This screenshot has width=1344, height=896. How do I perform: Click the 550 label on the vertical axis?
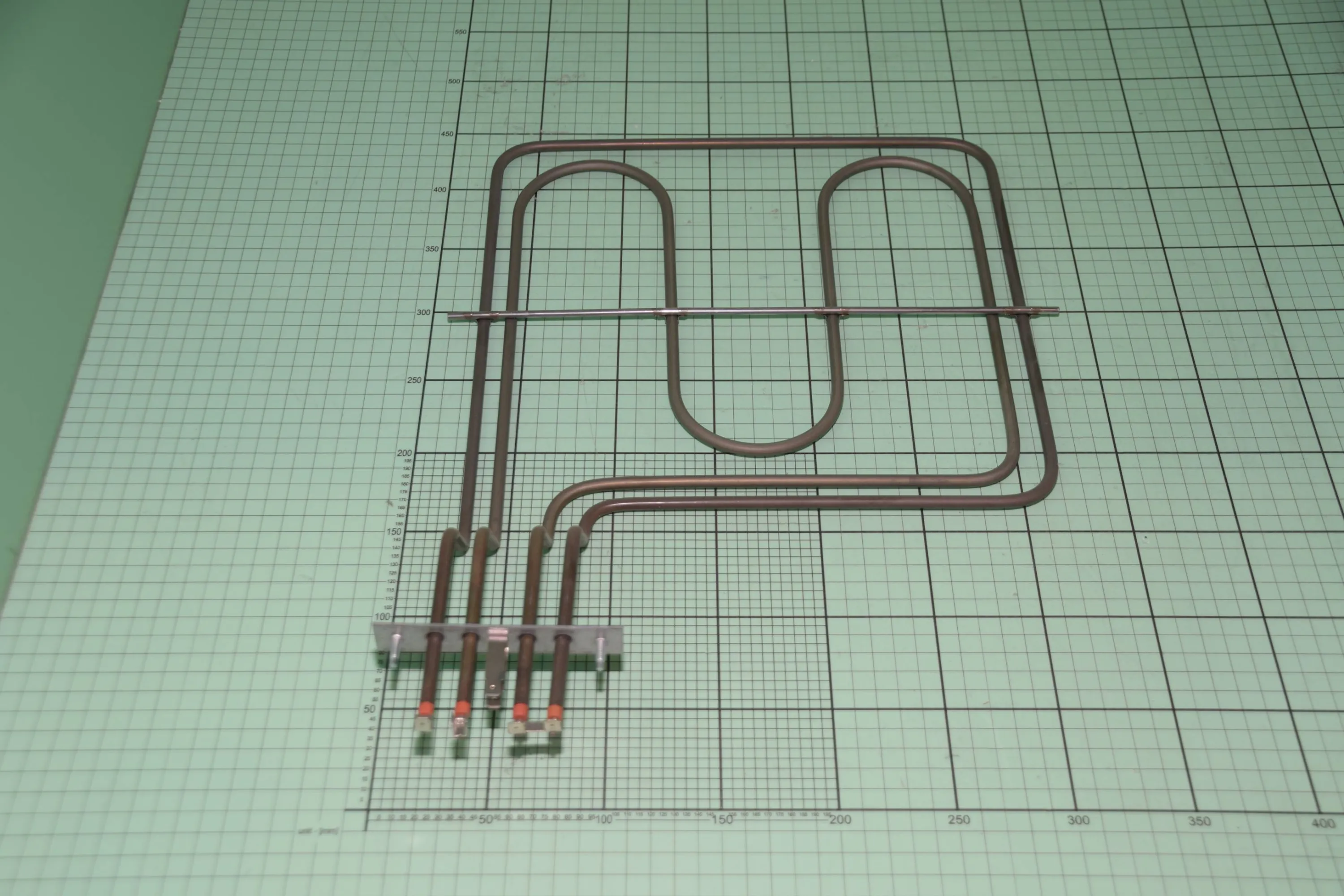(460, 32)
